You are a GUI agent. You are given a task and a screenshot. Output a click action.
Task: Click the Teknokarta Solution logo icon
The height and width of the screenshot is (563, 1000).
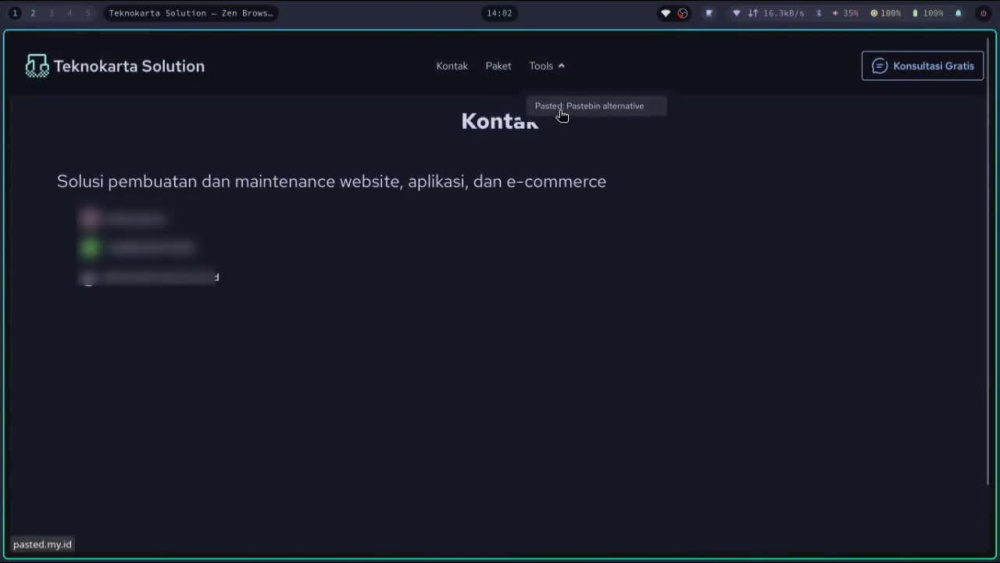[37, 66]
